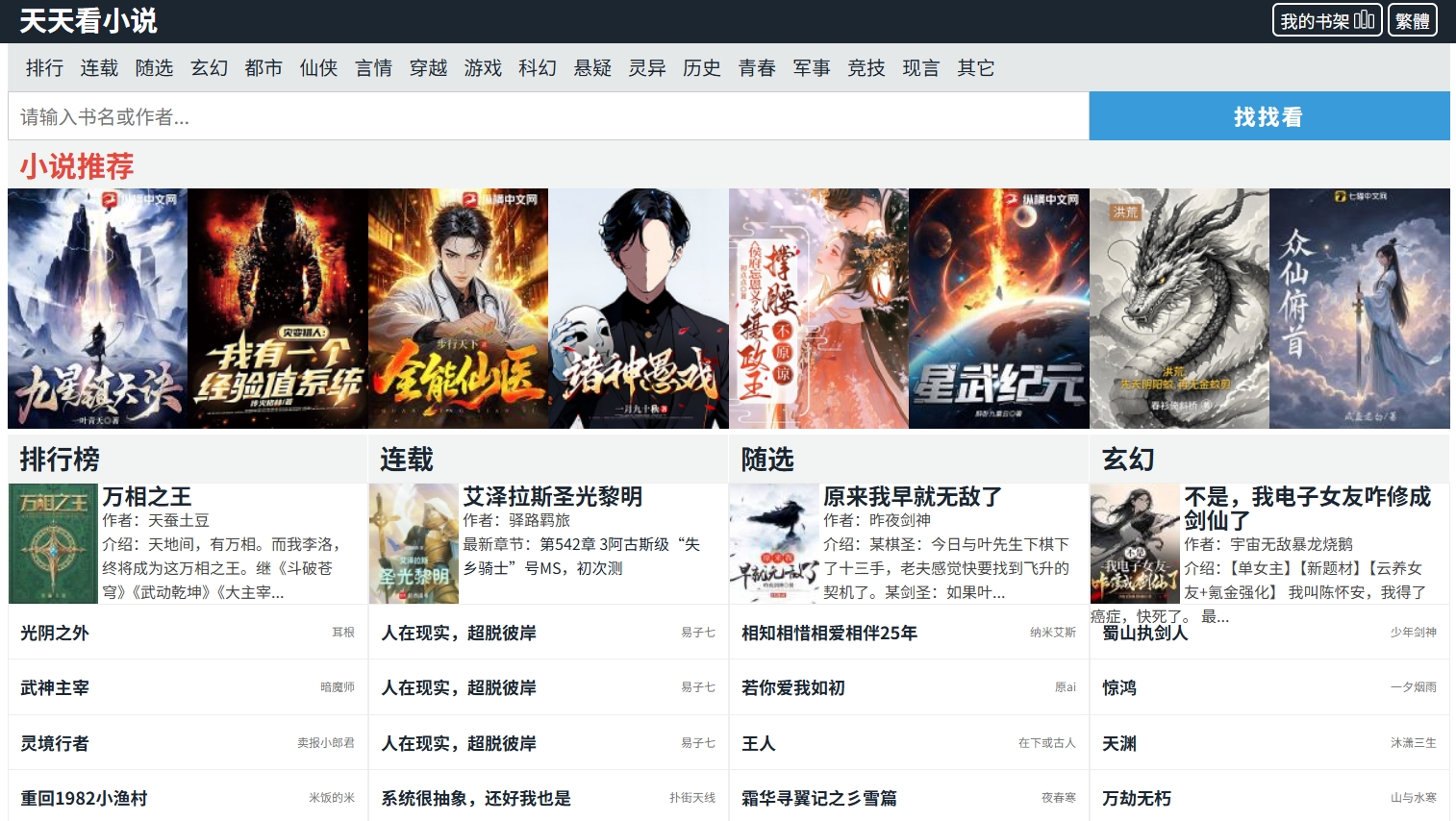Viewport: 1456px width, 821px height.
Task: Click 小说推荐 section heading
Action: [77, 165]
